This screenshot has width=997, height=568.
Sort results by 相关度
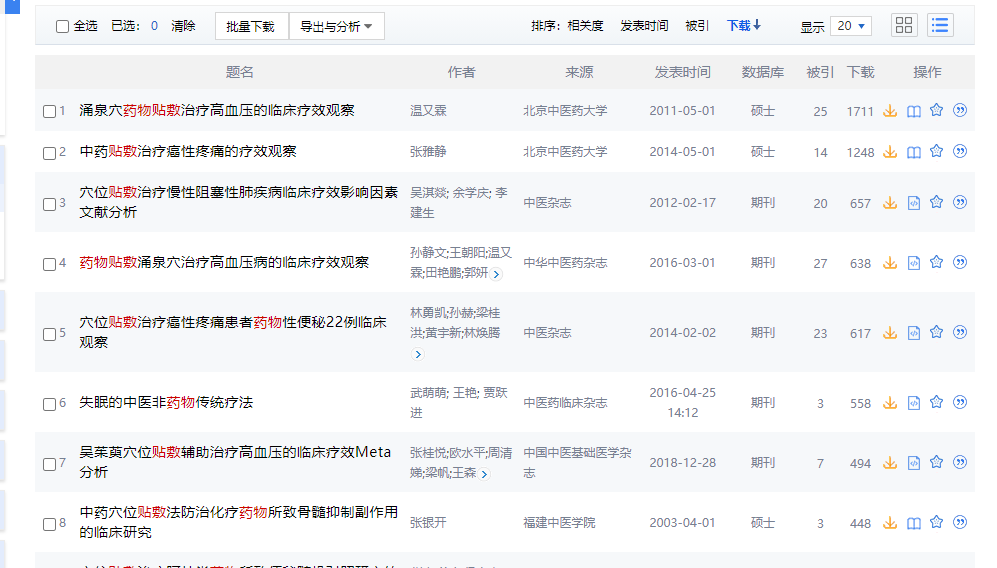point(585,25)
